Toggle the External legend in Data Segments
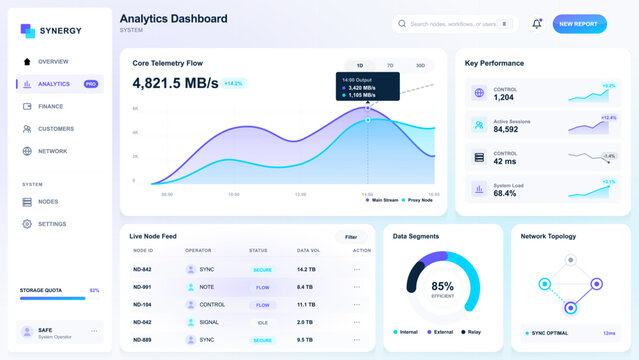 click(x=440, y=332)
